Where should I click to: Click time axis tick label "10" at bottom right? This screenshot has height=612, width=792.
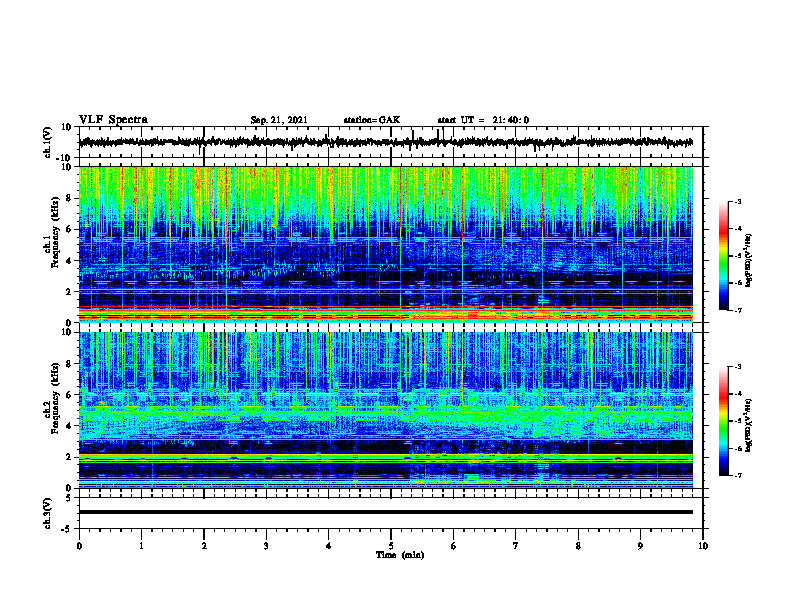coord(703,546)
